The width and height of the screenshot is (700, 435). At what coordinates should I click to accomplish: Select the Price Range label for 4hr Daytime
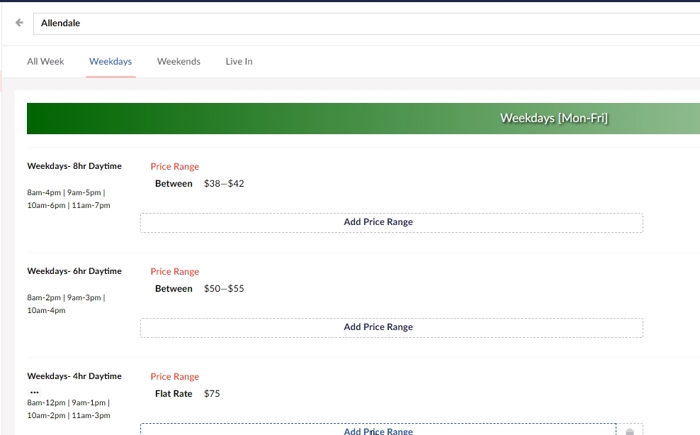[175, 376]
